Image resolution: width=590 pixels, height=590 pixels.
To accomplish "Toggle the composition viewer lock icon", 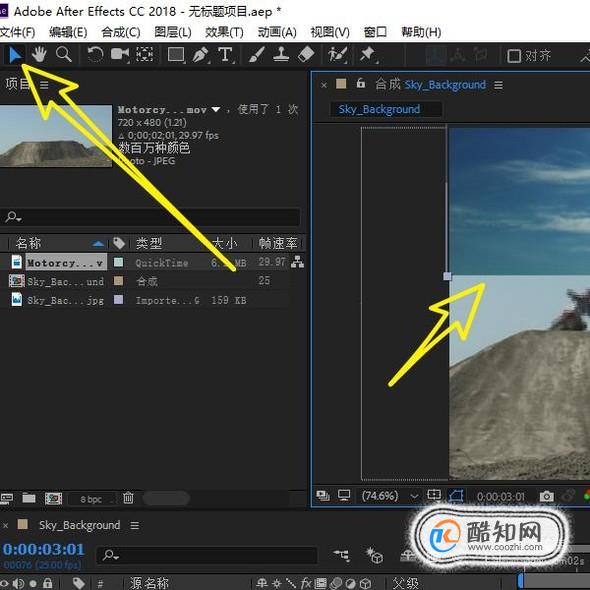I will point(360,83).
